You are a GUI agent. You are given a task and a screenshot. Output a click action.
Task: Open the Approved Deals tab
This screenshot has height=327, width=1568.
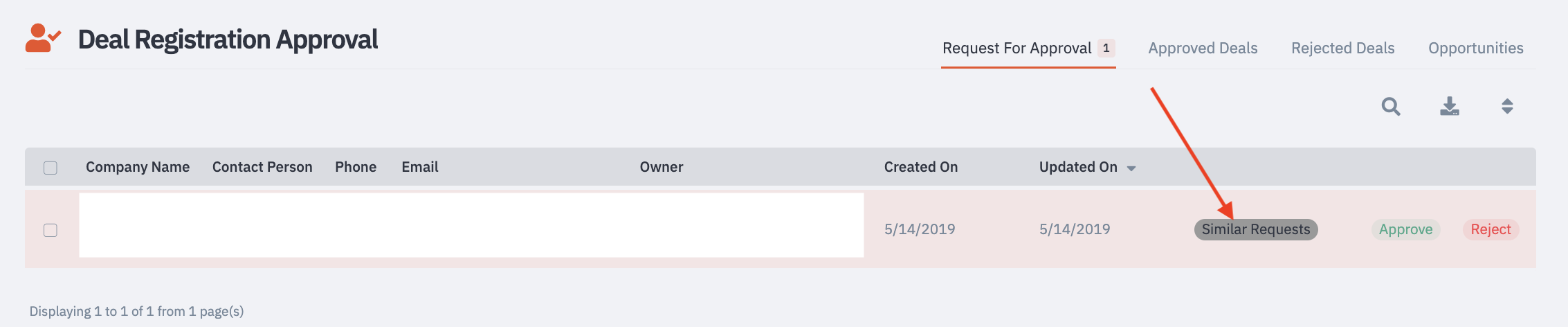pyautogui.click(x=1203, y=48)
